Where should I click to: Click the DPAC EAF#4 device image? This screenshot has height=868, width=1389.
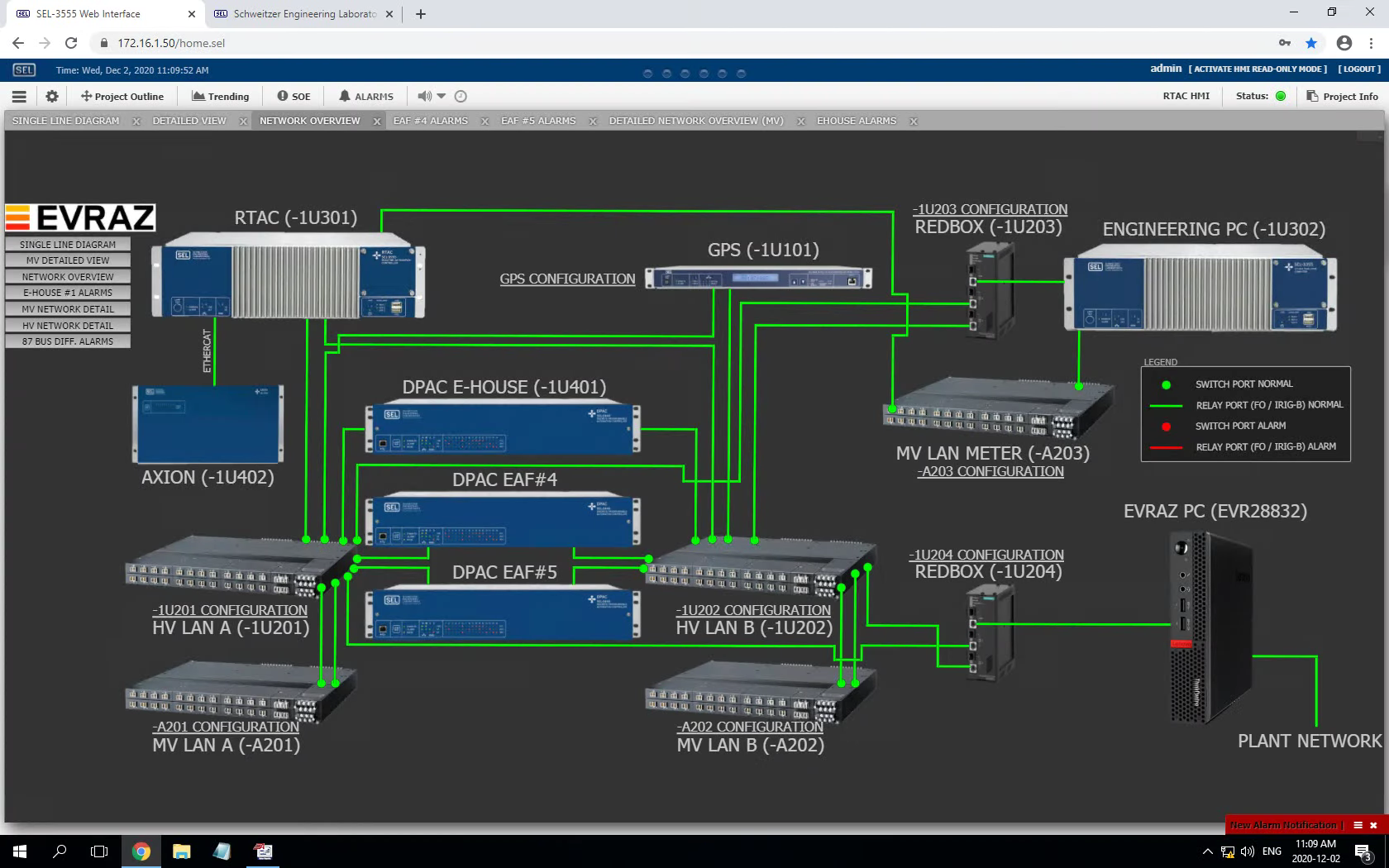(503, 521)
